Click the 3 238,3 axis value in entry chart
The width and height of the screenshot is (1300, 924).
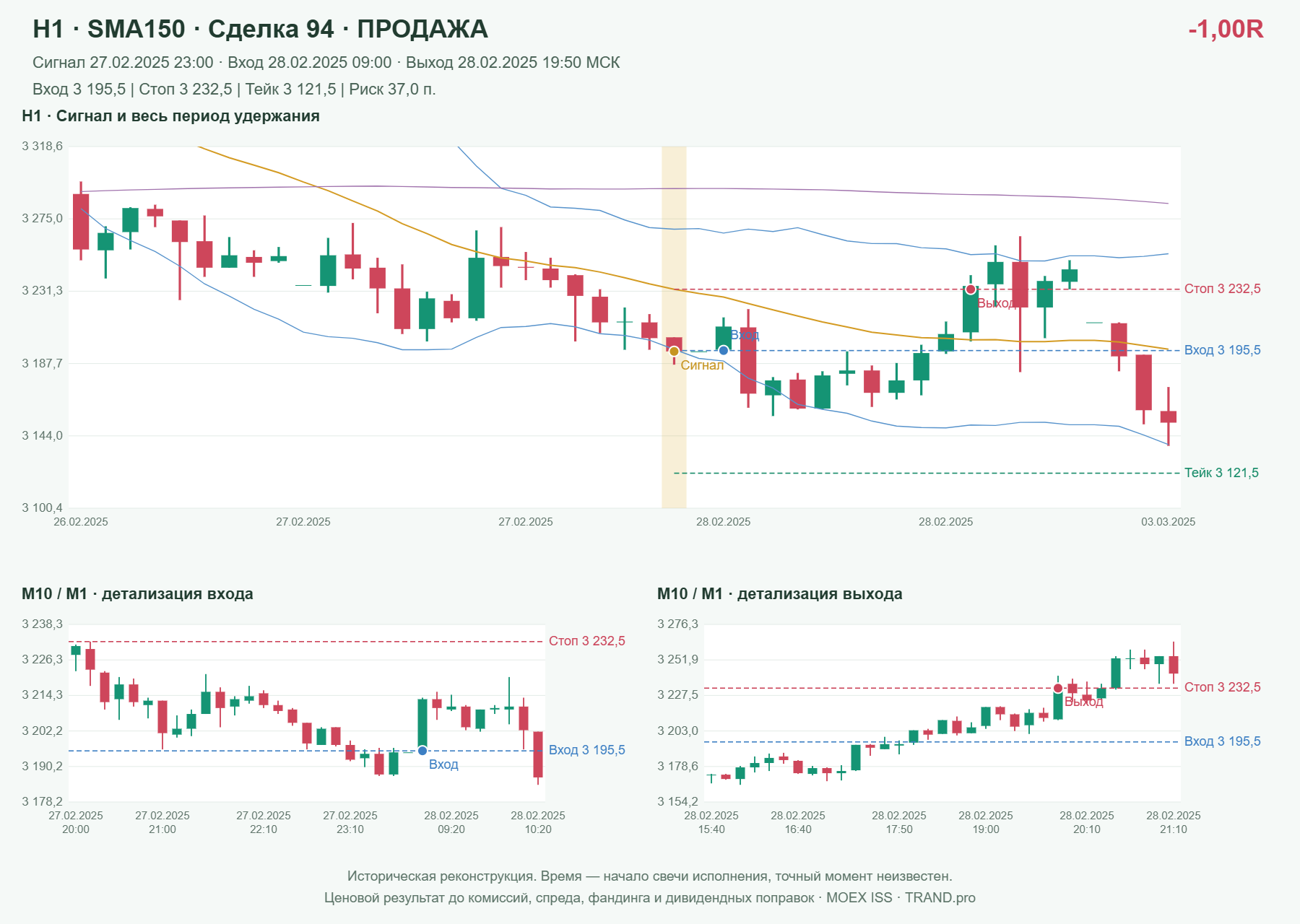click(42, 624)
